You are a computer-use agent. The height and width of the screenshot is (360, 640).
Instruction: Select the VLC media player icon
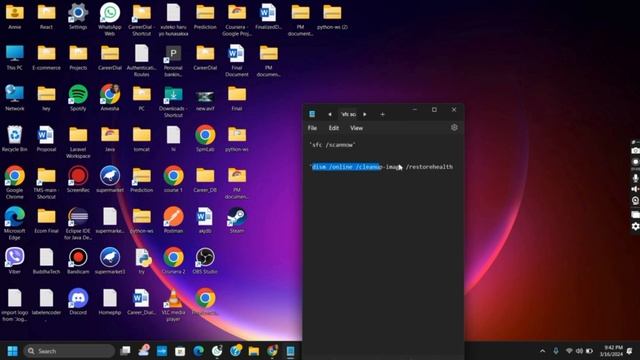[x=173, y=305]
